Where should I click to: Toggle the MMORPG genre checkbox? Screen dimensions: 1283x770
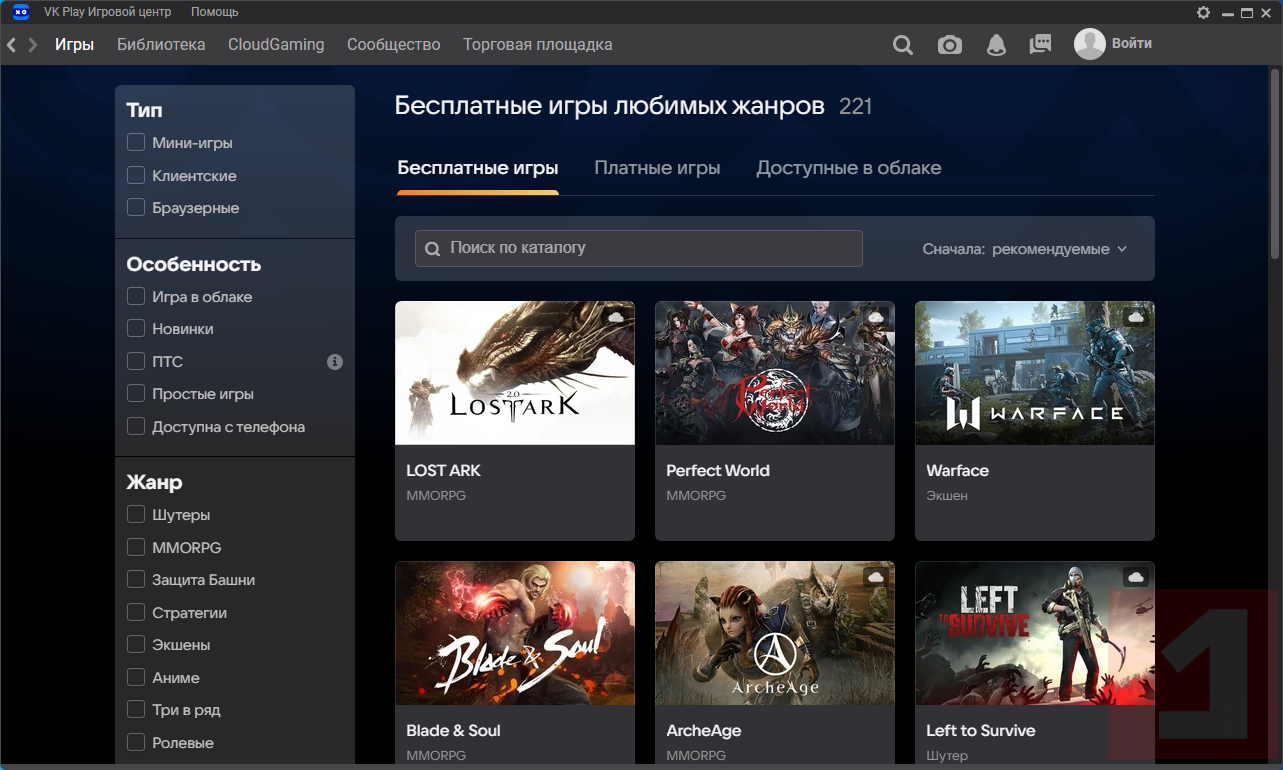click(136, 548)
